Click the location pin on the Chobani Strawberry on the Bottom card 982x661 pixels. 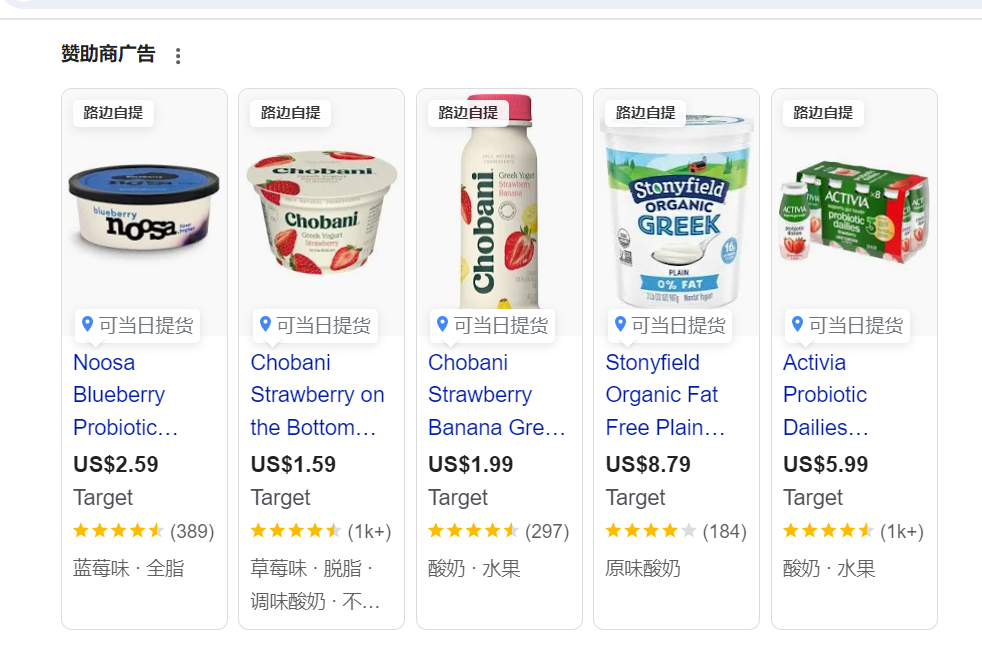pos(265,324)
